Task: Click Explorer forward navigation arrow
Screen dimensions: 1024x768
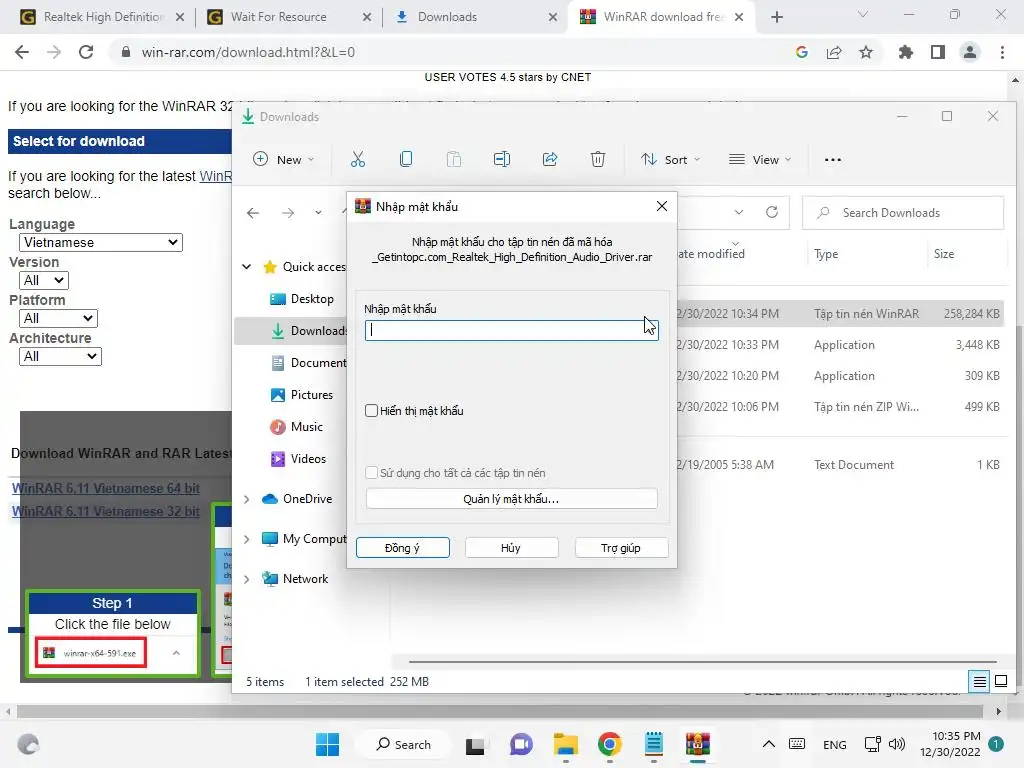Action: (x=288, y=213)
